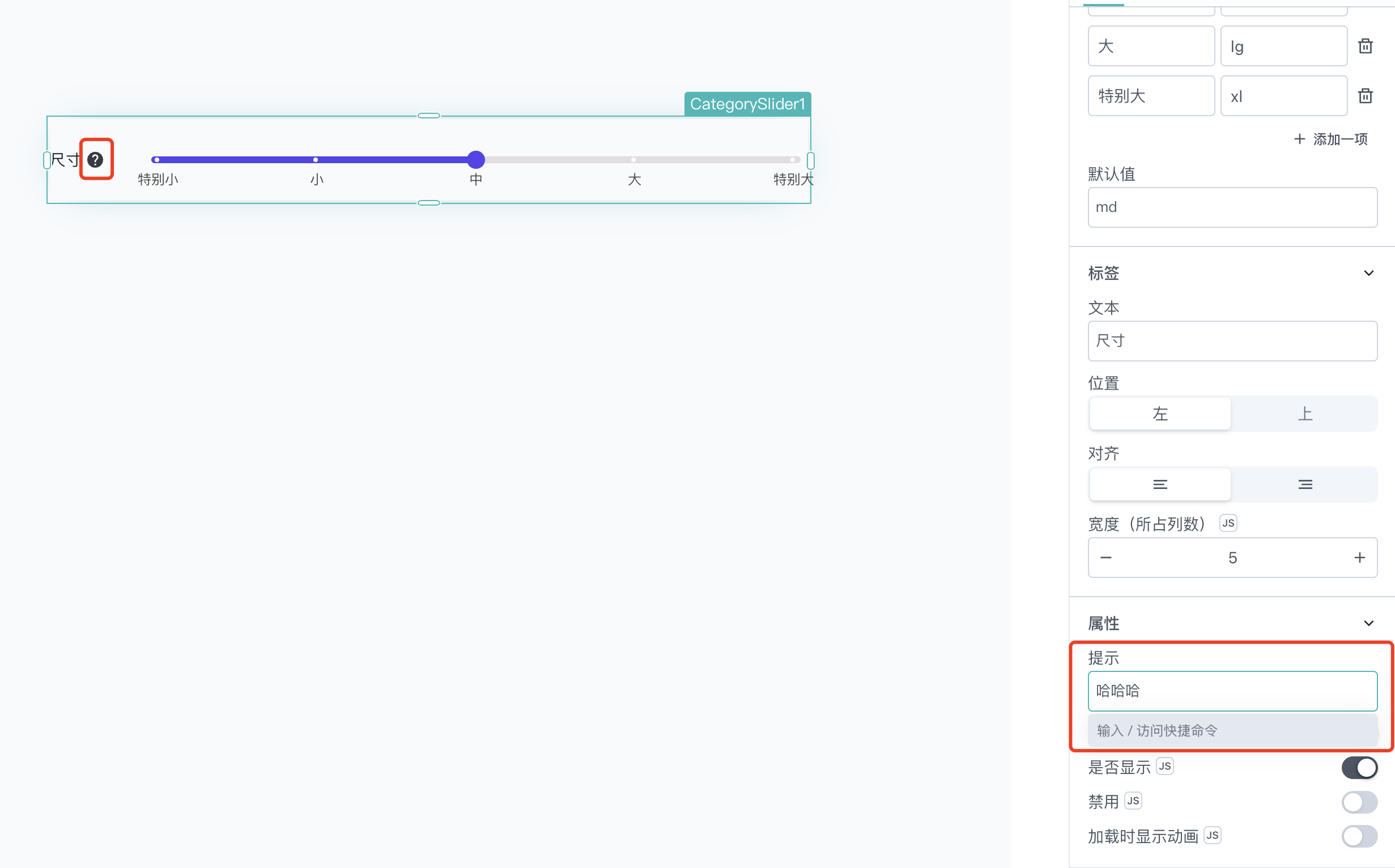Delete the 特别大 / xl option row
This screenshot has width=1395, height=868.
point(1365,96)
